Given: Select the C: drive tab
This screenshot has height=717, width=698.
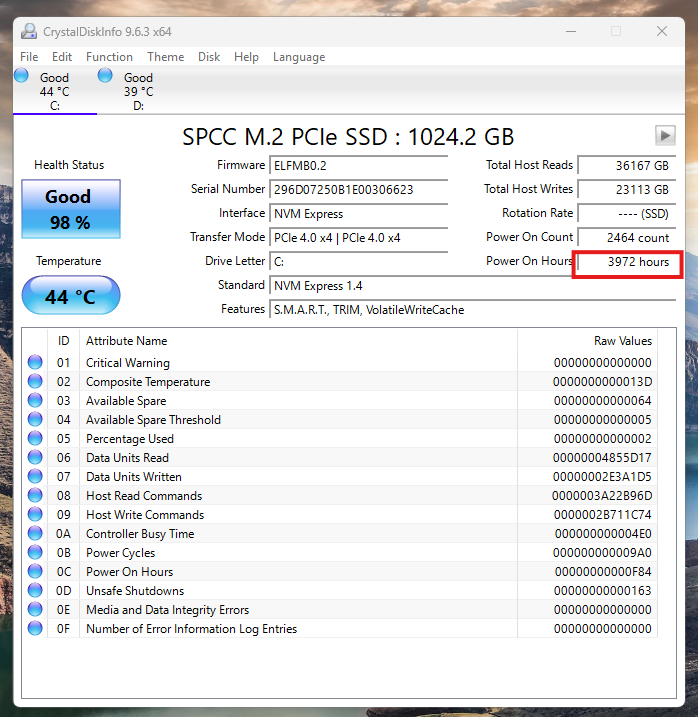Looking at the screenshot, I should point(55,91).
